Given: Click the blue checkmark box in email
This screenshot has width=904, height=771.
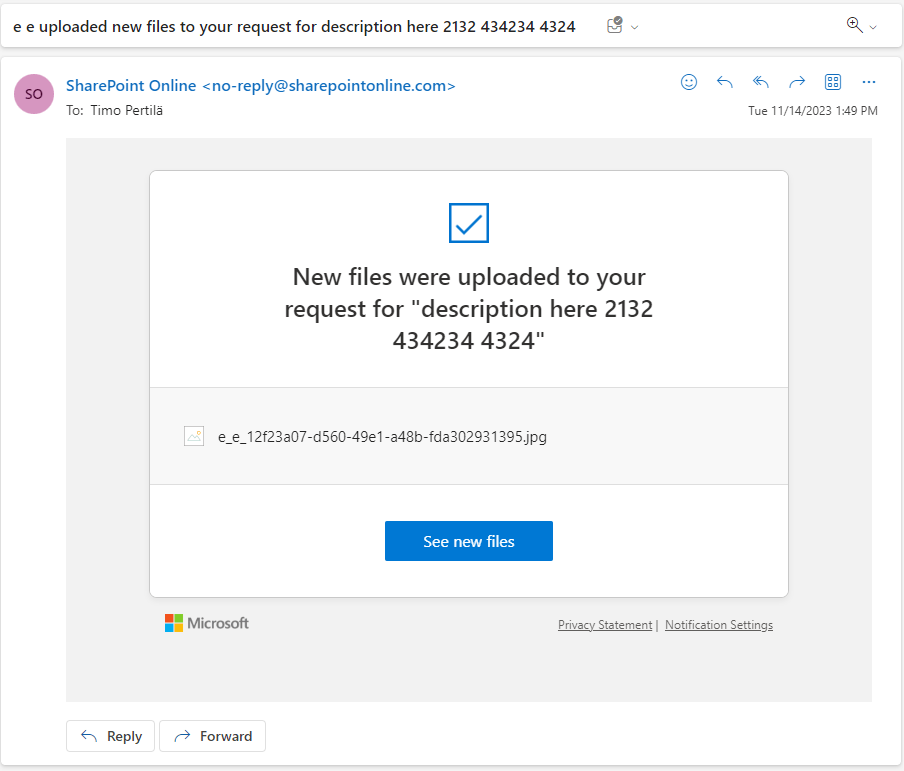Looking at the screenshot, I should point(469,223).
